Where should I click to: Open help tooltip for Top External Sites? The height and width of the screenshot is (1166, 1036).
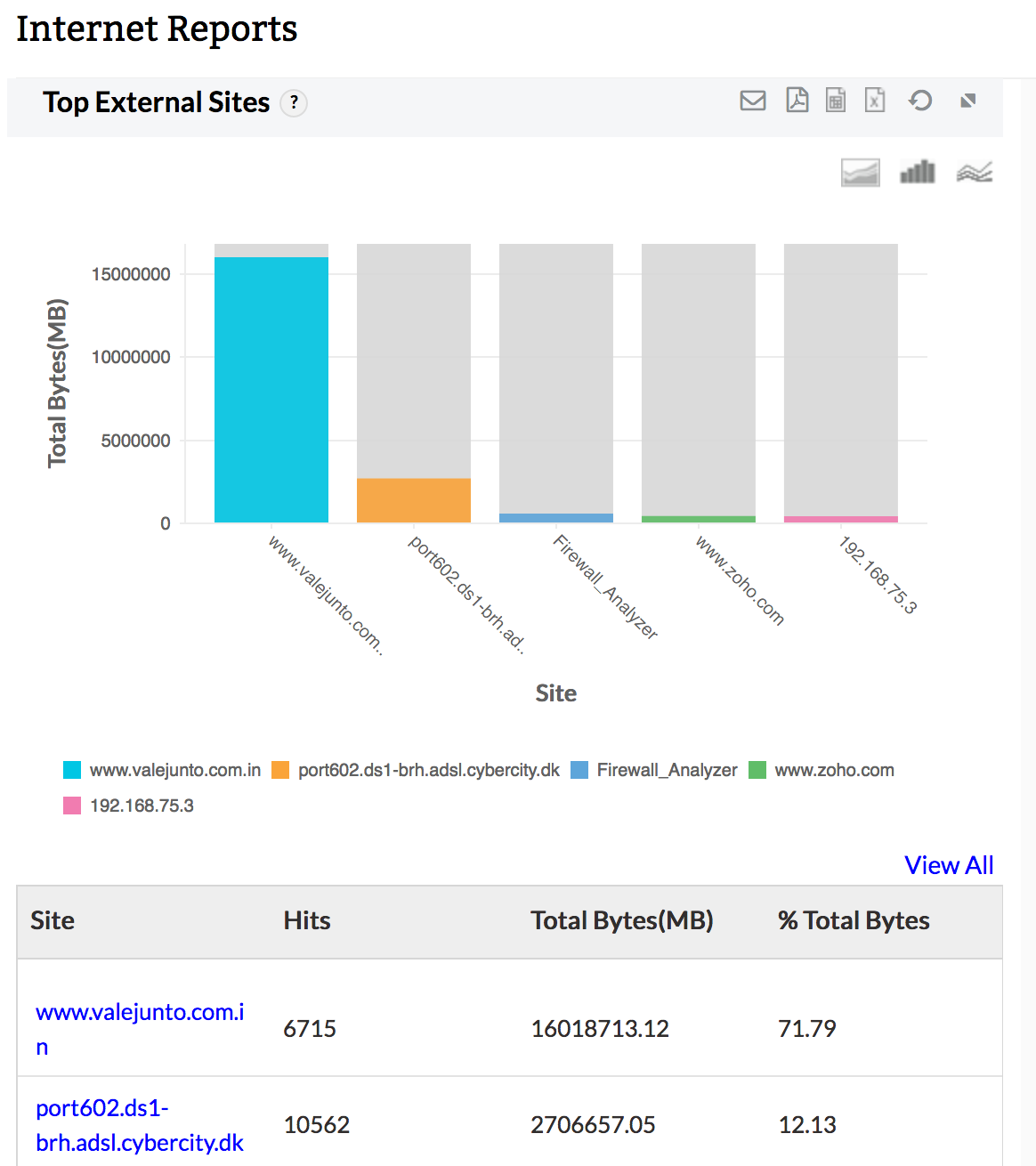[x=294, y=103]
